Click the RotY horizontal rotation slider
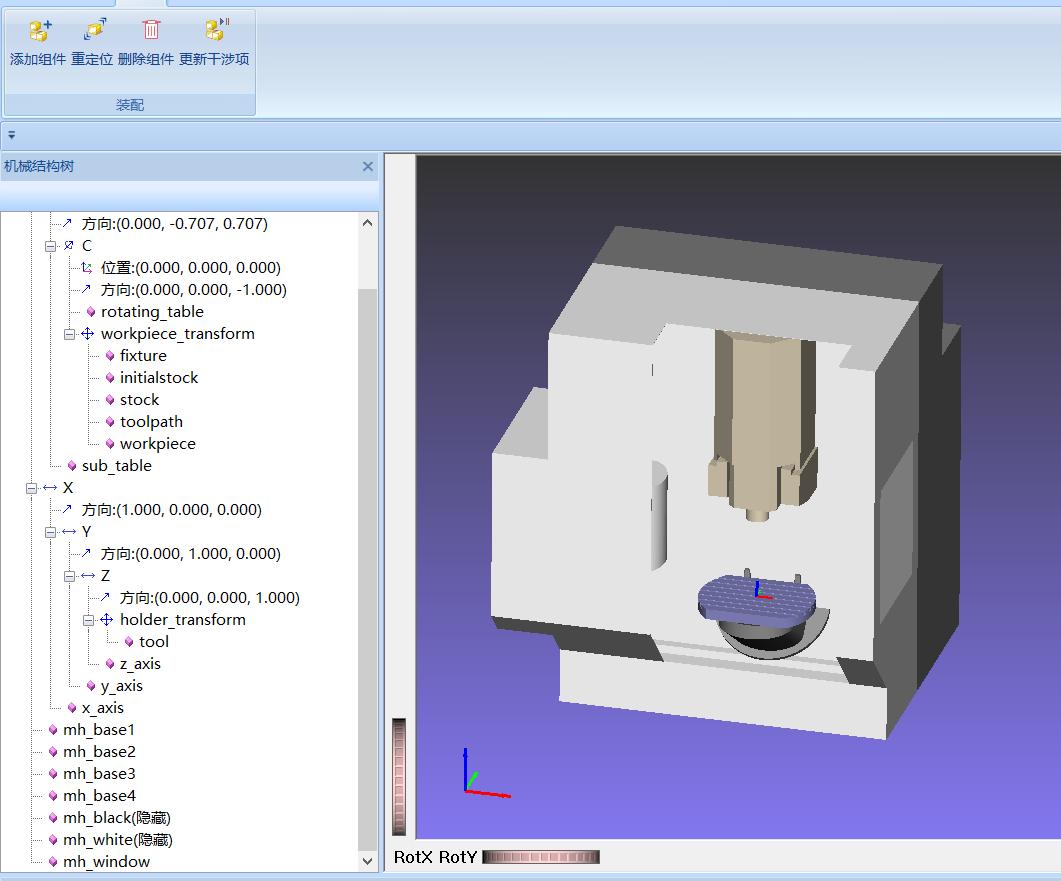Screen dimensions: 1061x881 coord(541,857)
